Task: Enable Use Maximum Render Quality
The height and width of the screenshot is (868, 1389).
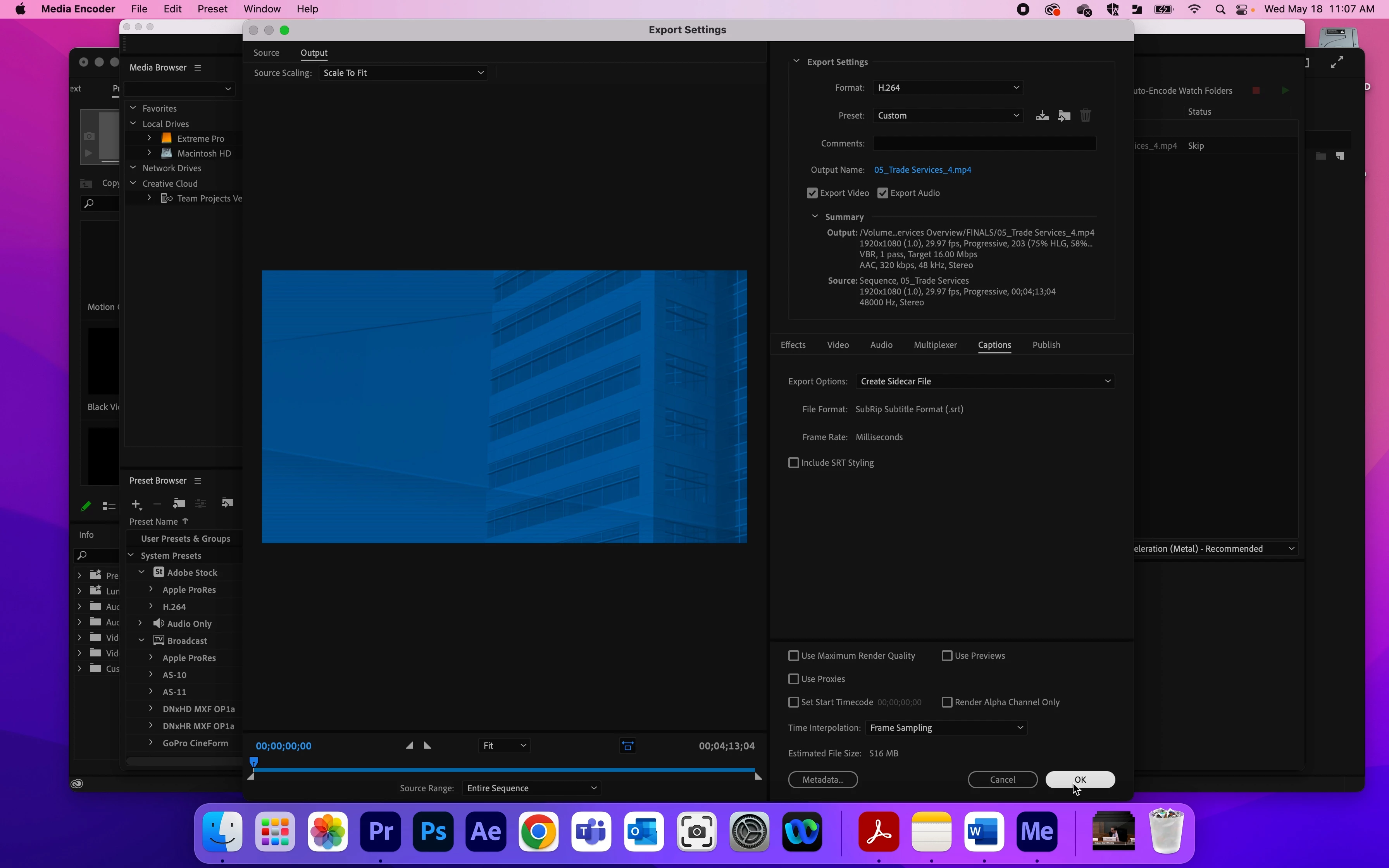Action: [794, 656]
